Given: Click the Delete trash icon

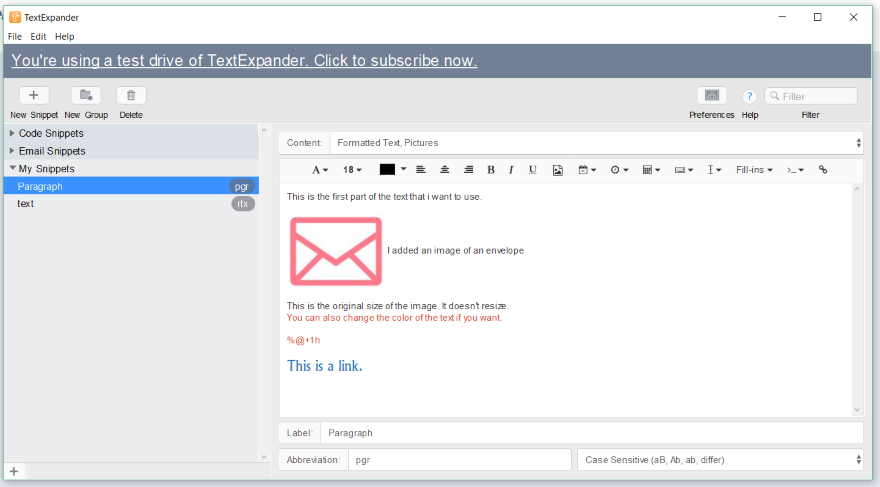Looking at the screenshot, I should click(131, 95).
